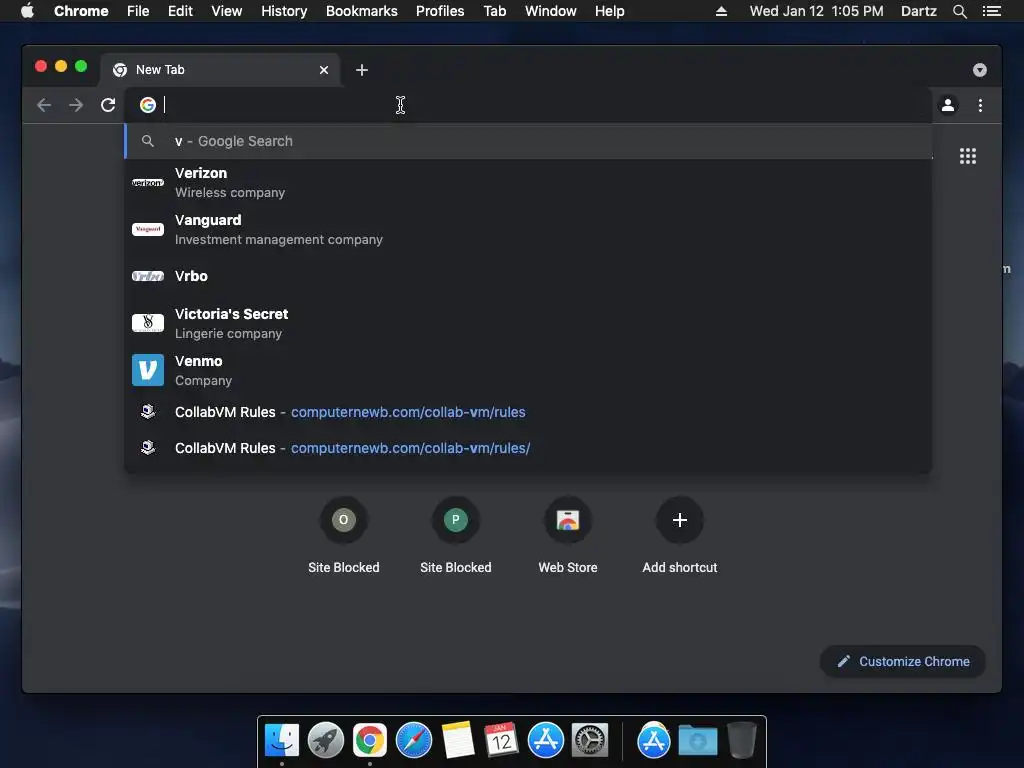Open the History menu
The image size is (1024, 768).
[x=284, y=11]
